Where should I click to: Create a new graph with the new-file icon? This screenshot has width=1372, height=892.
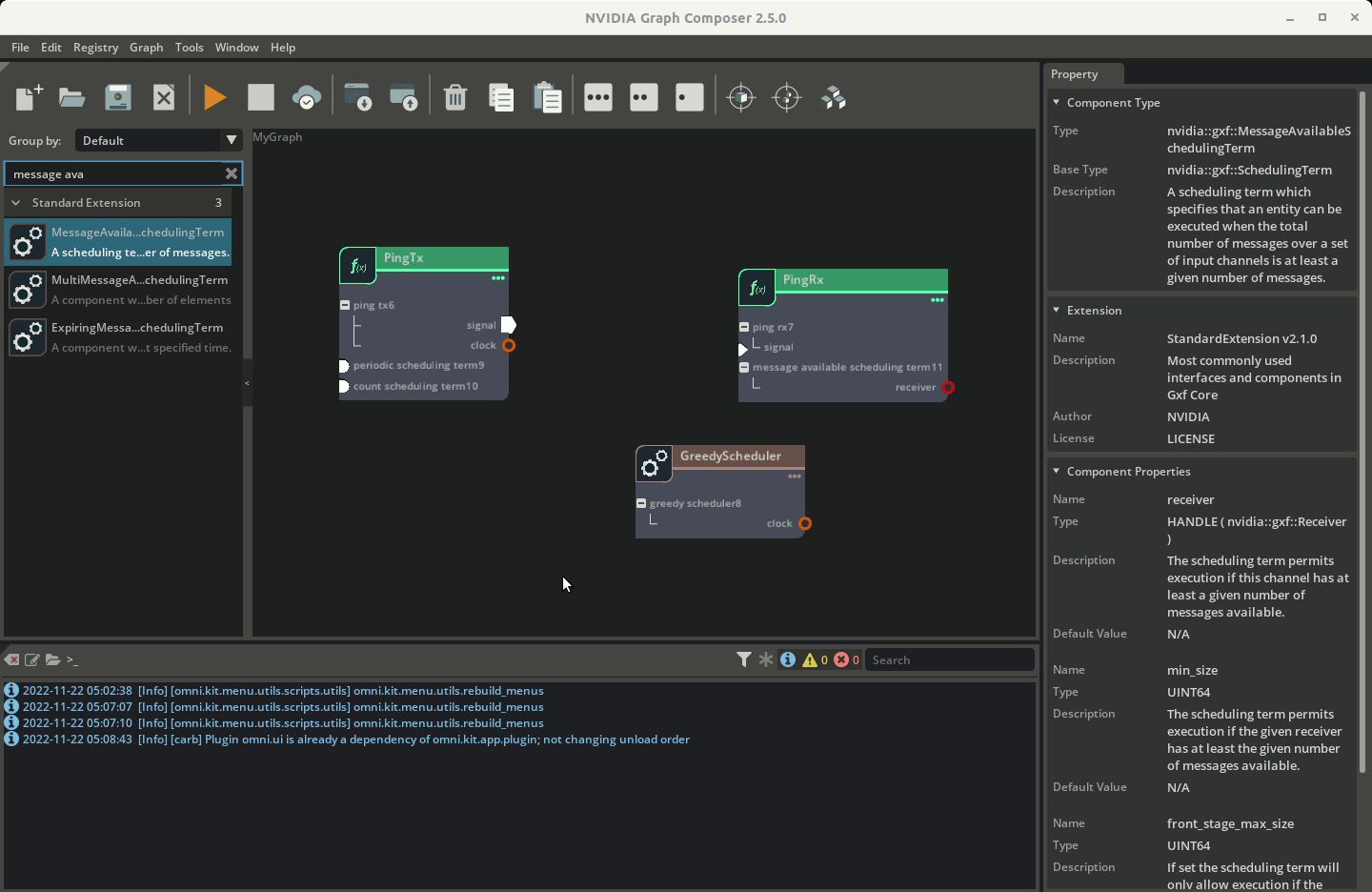coord(29,97)
